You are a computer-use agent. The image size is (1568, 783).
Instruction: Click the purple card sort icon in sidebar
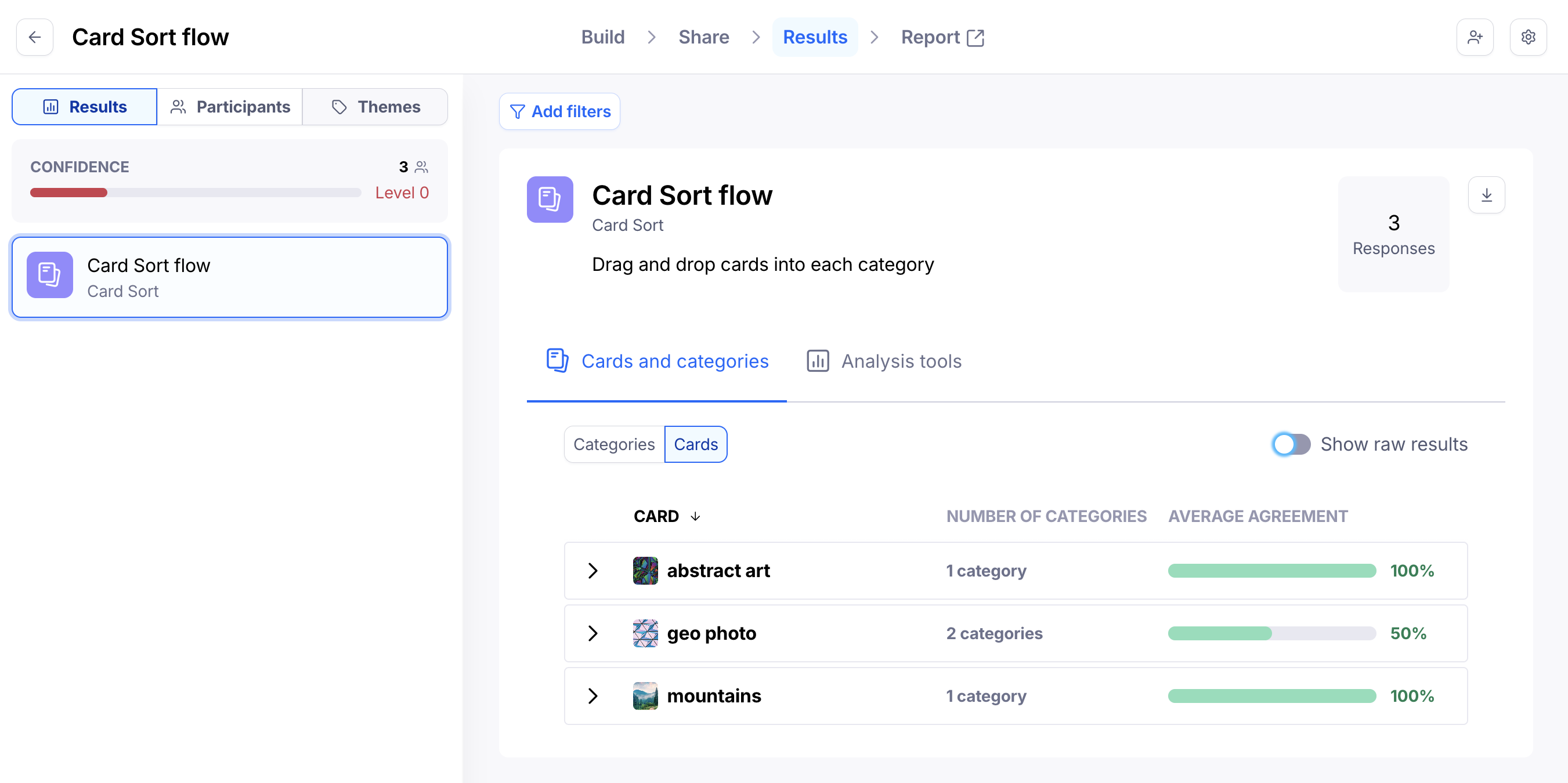click(50, 275)
